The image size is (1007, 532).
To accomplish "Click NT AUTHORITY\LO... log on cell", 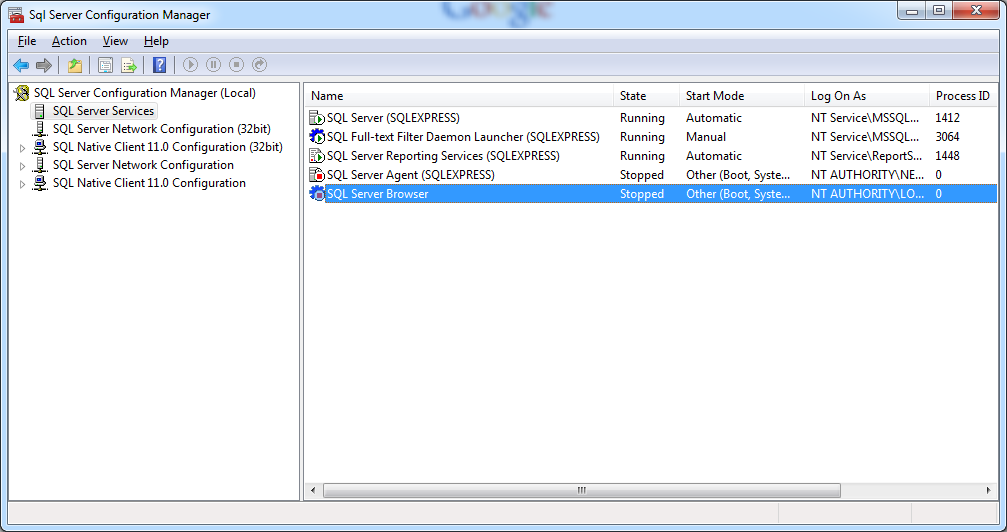I will tap(868, 194).
